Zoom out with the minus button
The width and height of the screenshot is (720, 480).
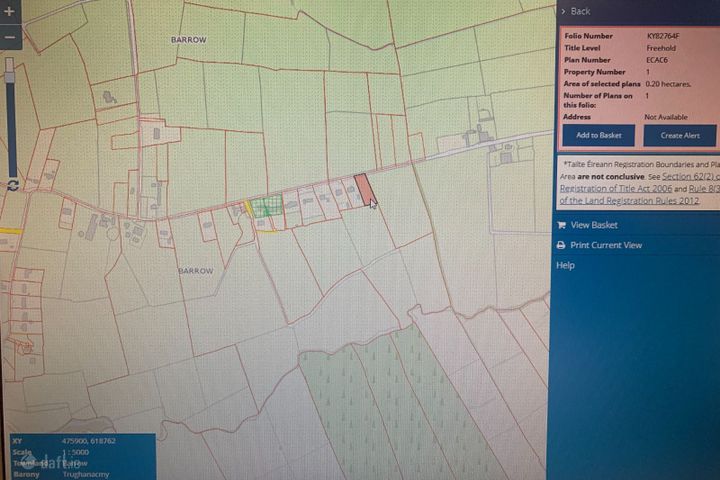10,38
